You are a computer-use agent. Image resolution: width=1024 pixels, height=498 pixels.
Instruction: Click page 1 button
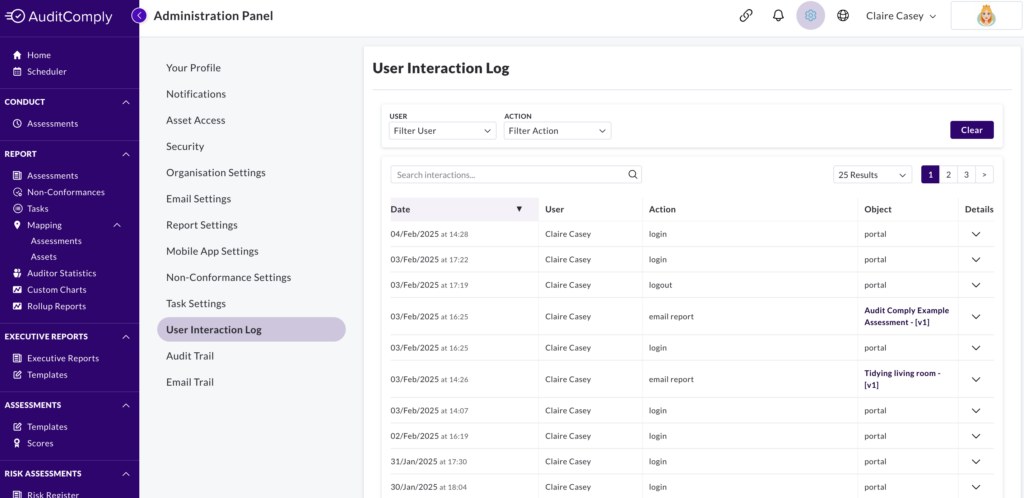pyautogui.click(x=930, y=175)
